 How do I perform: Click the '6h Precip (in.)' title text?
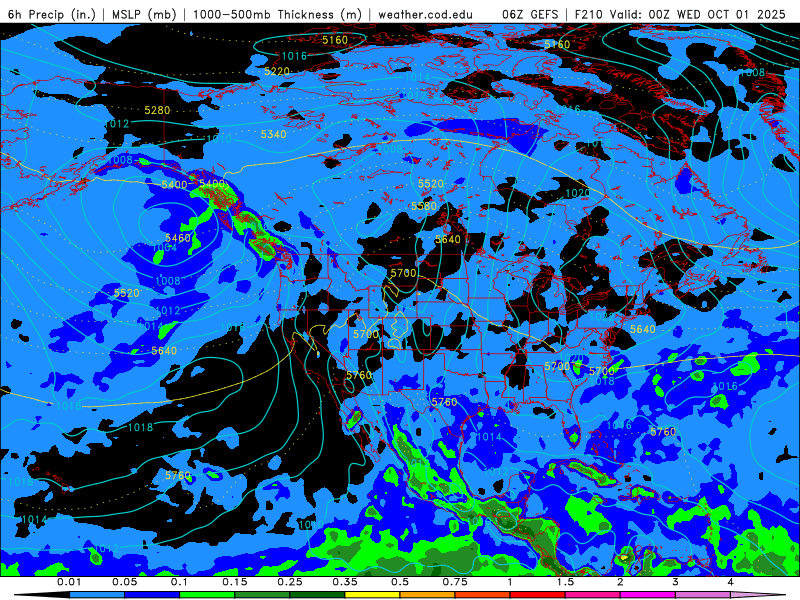pos(52,14)
